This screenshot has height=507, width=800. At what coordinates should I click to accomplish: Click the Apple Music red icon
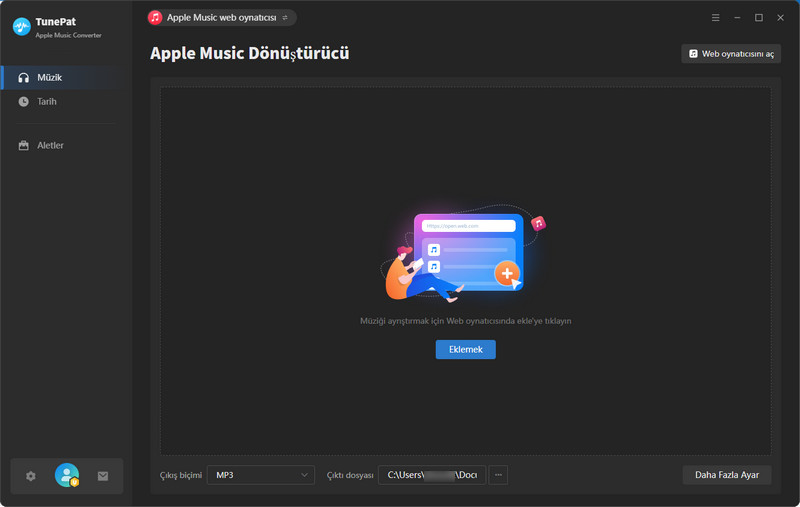click(x=155, y=18)
